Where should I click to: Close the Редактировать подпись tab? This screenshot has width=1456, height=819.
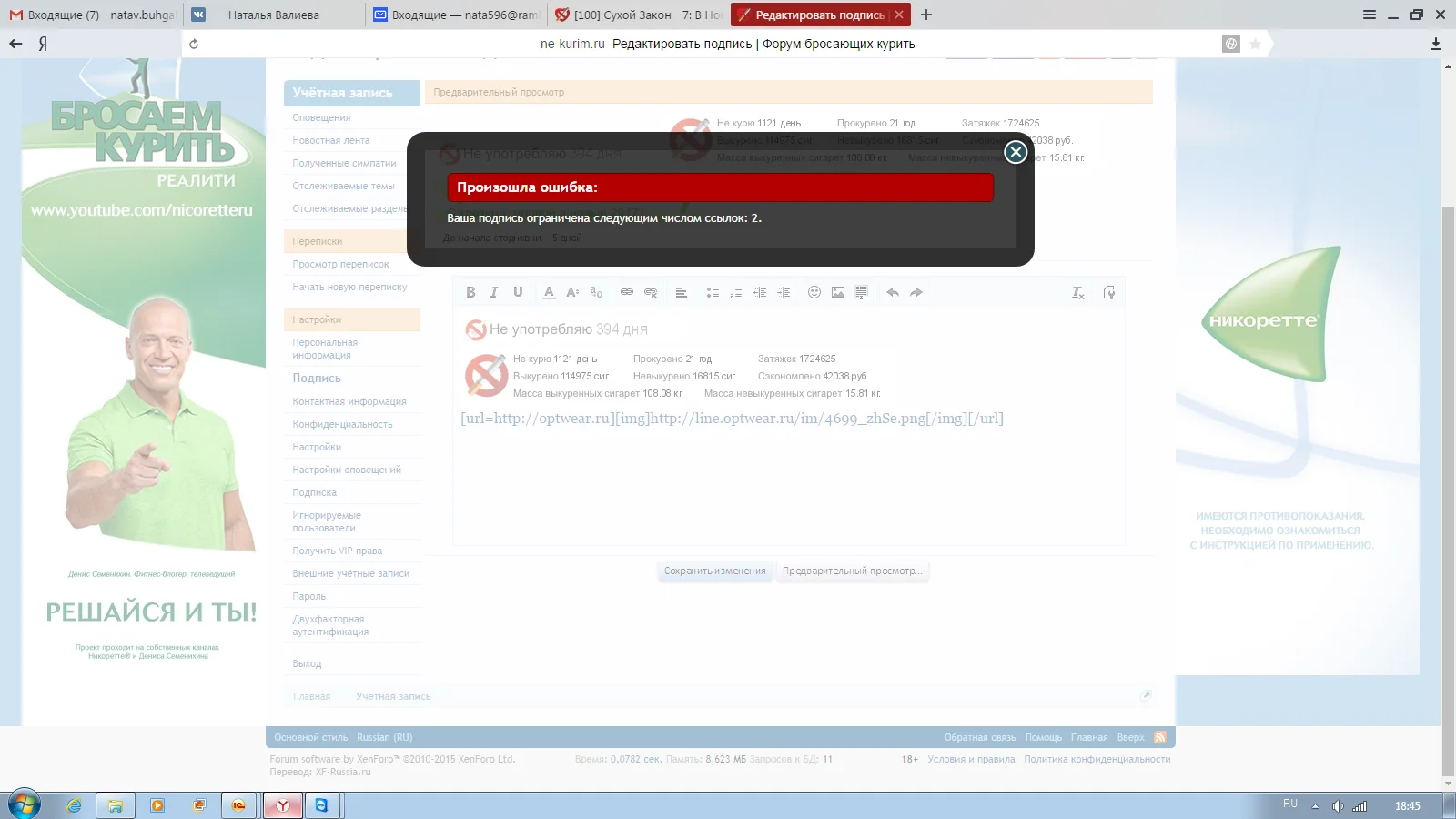pos(899,15)
